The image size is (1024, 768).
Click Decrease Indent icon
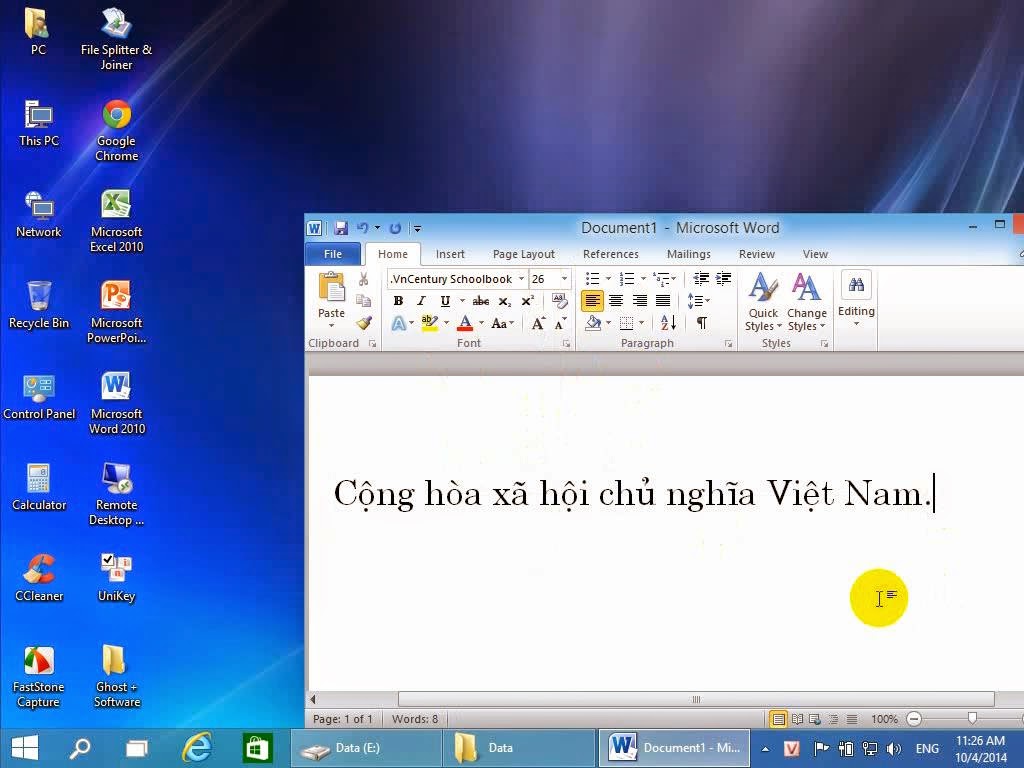click(x=701, y=279)
